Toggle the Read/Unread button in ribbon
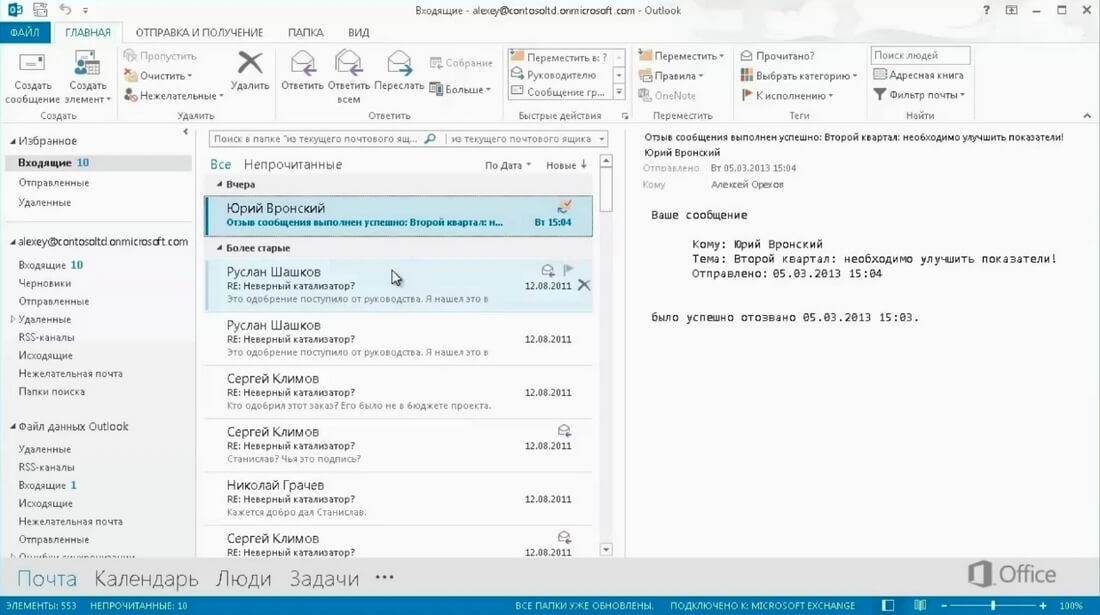The width and height of the screenshot is (1100, 615). coord(778,56)
